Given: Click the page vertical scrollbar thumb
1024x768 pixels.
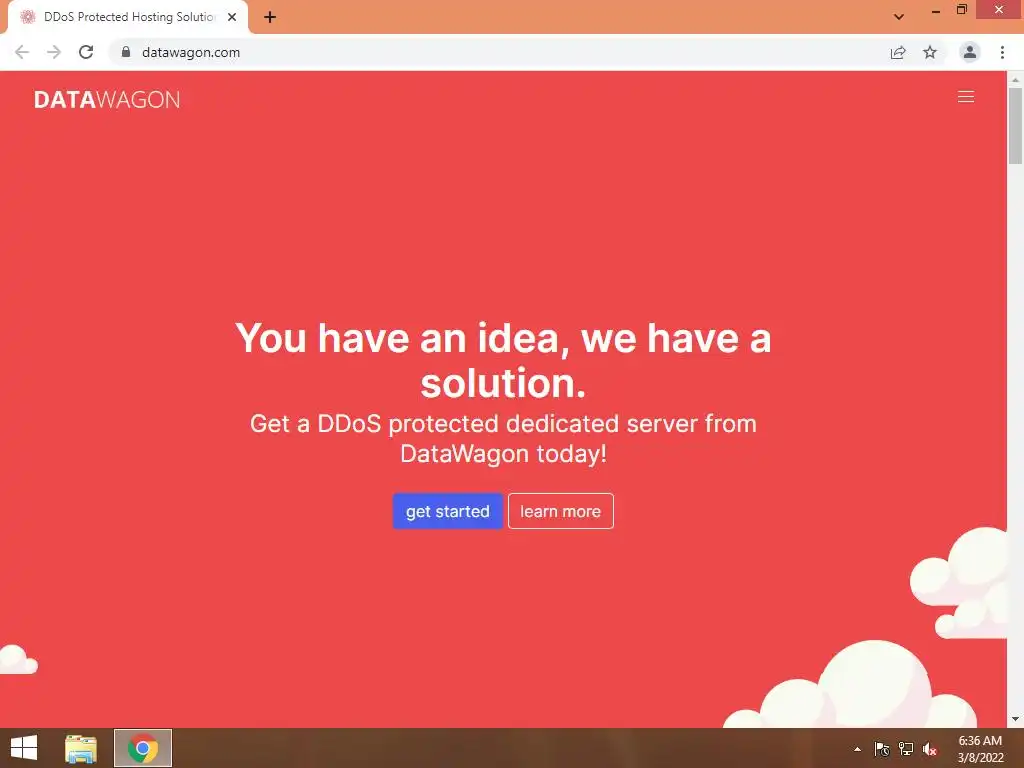Looking at the screenshot, I should coord(1015,125).
